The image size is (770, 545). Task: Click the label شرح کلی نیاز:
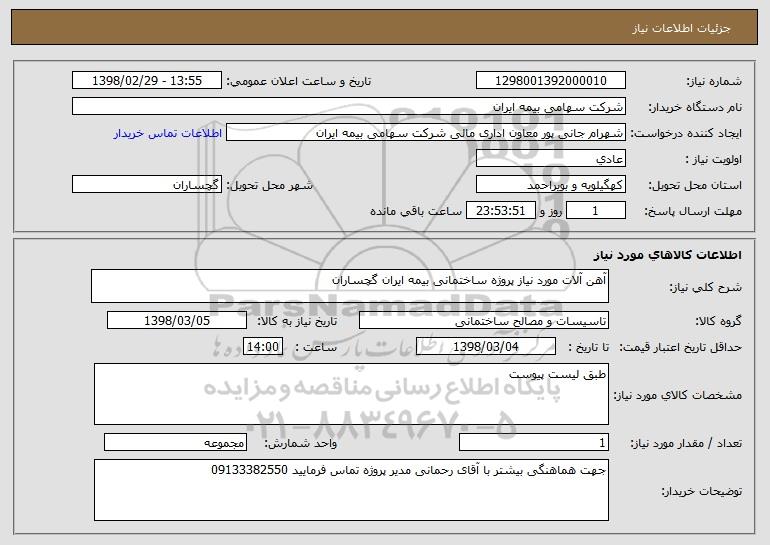click(x=706, y=287)
